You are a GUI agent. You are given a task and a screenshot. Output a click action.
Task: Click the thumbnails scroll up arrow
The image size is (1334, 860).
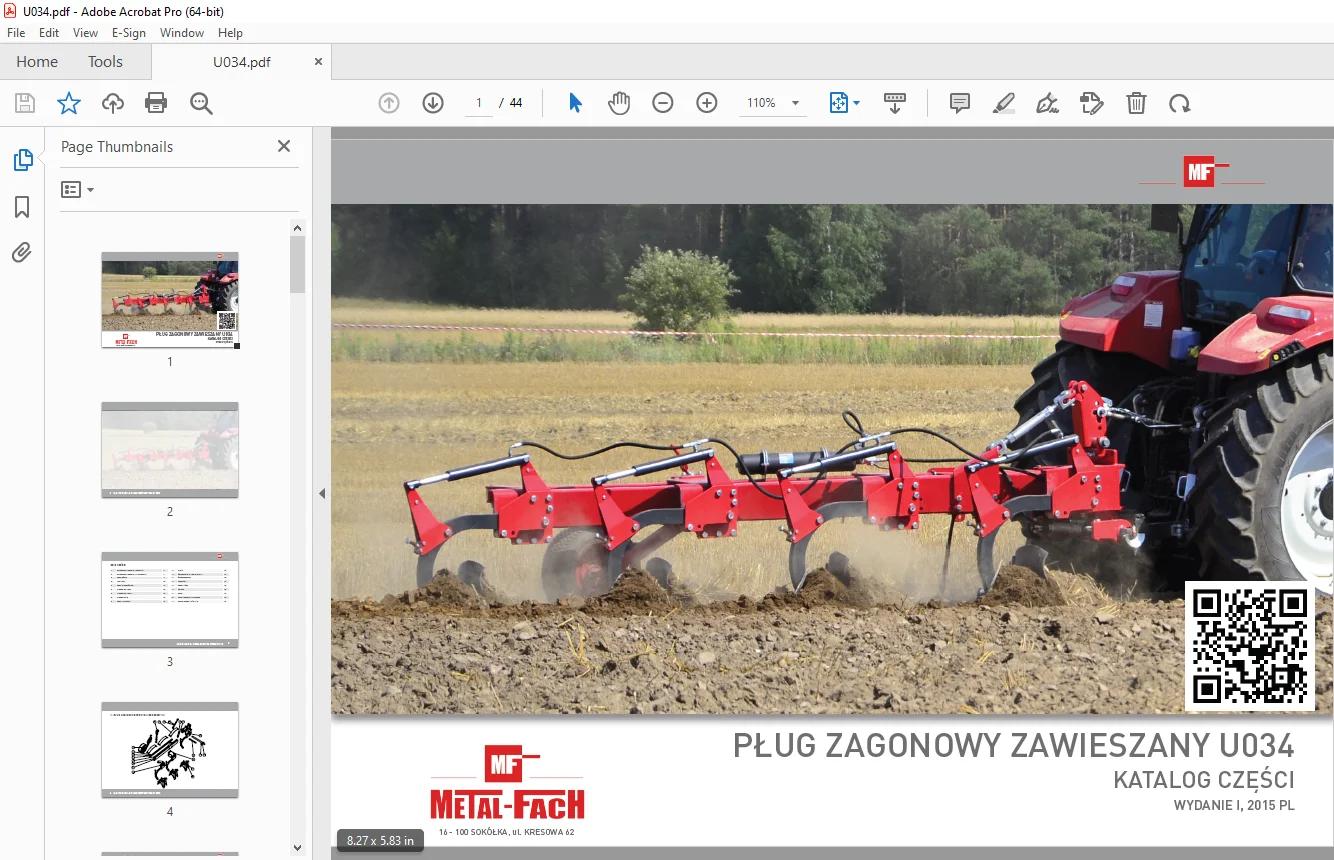pos(297,228)
